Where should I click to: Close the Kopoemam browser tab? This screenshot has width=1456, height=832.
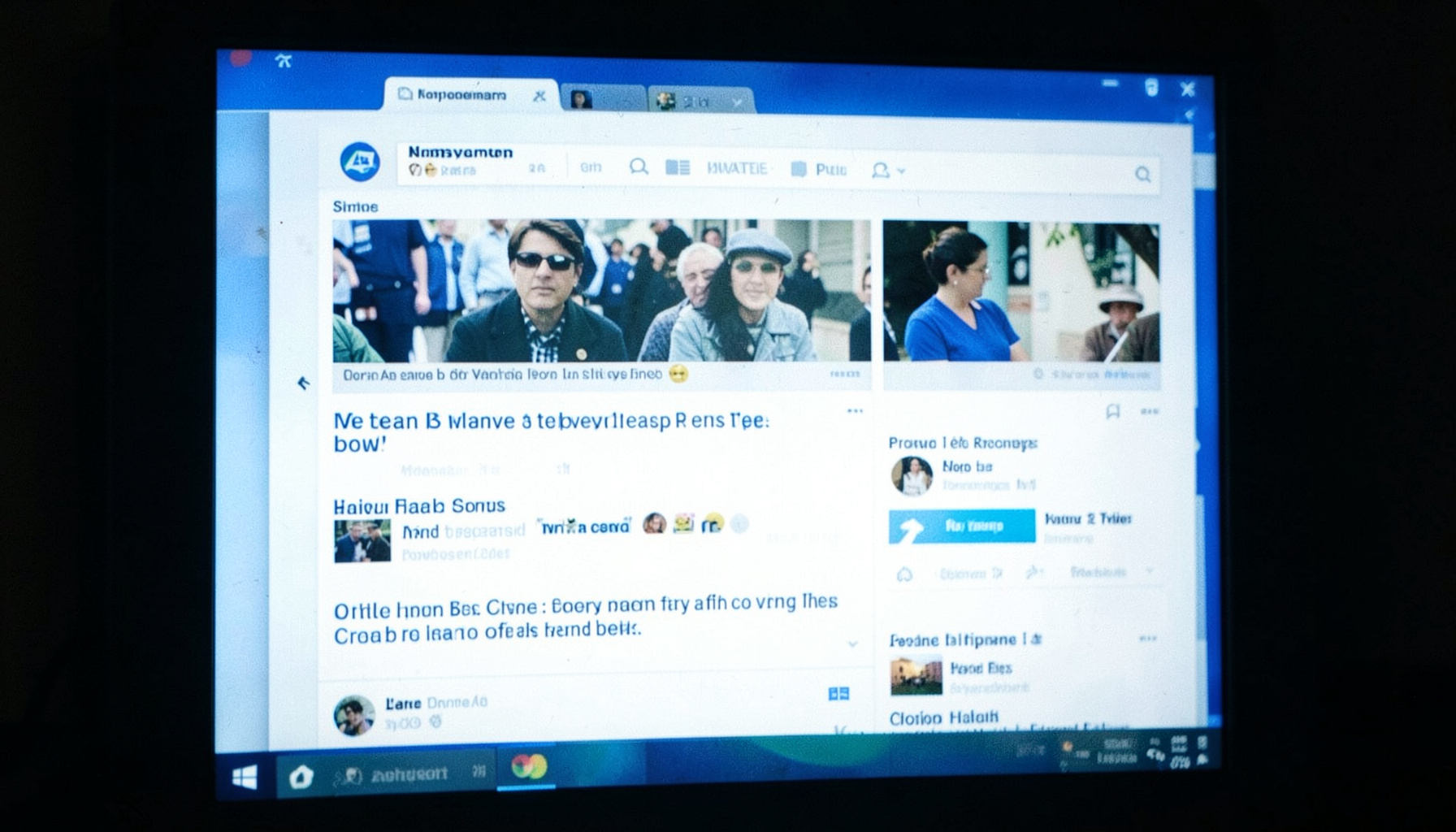pyautogui.click(x=539, y=97)
